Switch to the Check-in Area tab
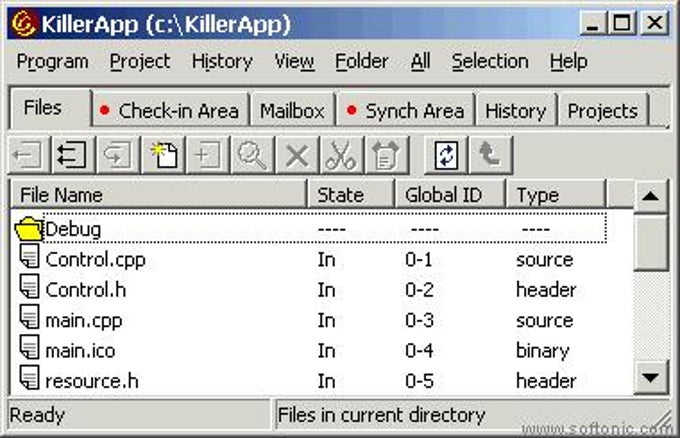 [x=170, y=111]
